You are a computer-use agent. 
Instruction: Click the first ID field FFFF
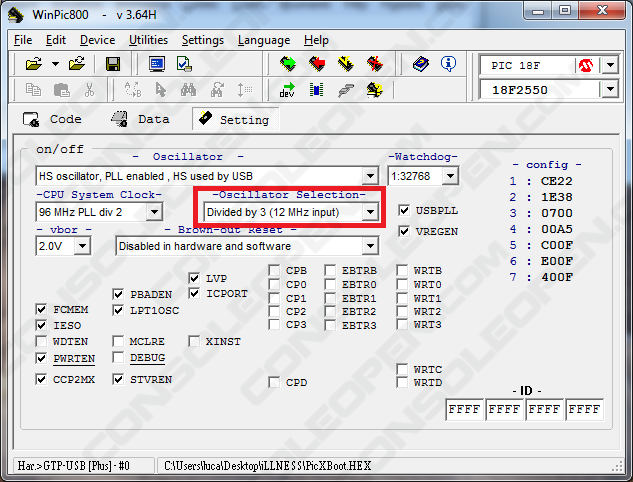(x=464, y=409)
